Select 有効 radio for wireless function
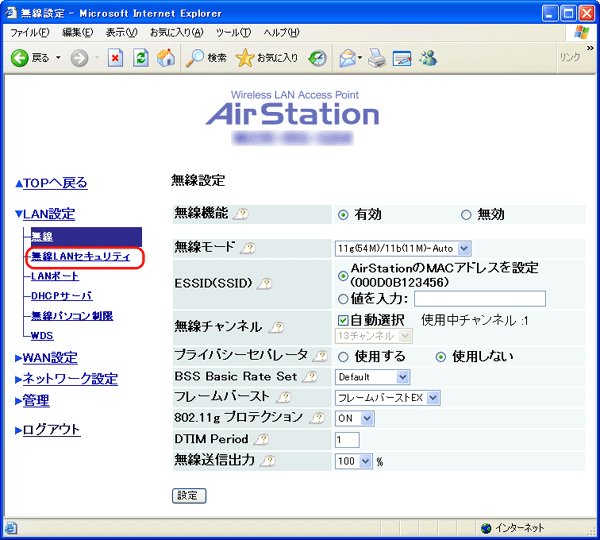 (x=343, y=215)
